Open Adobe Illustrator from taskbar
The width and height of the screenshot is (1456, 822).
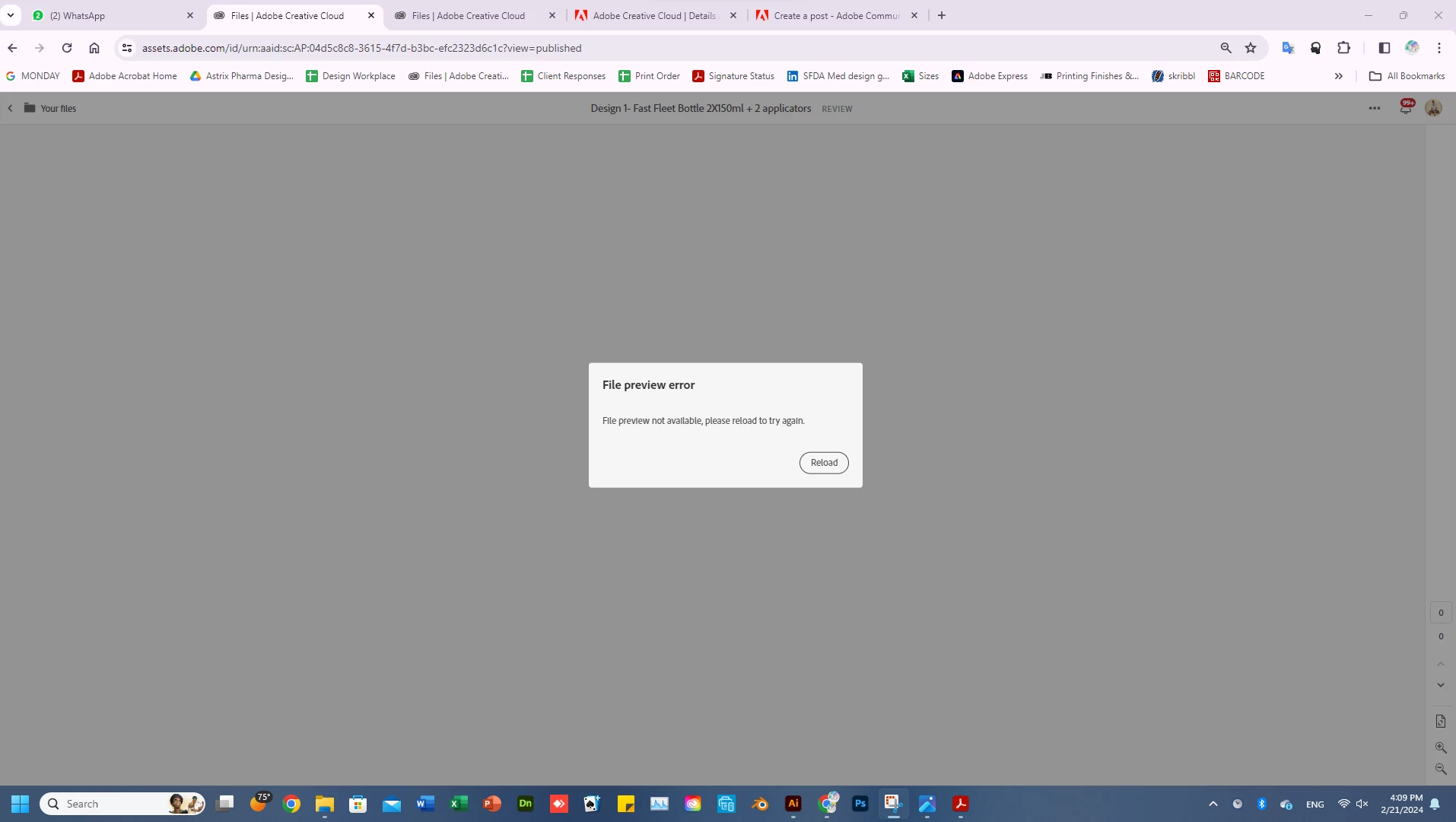pos(793,804)
